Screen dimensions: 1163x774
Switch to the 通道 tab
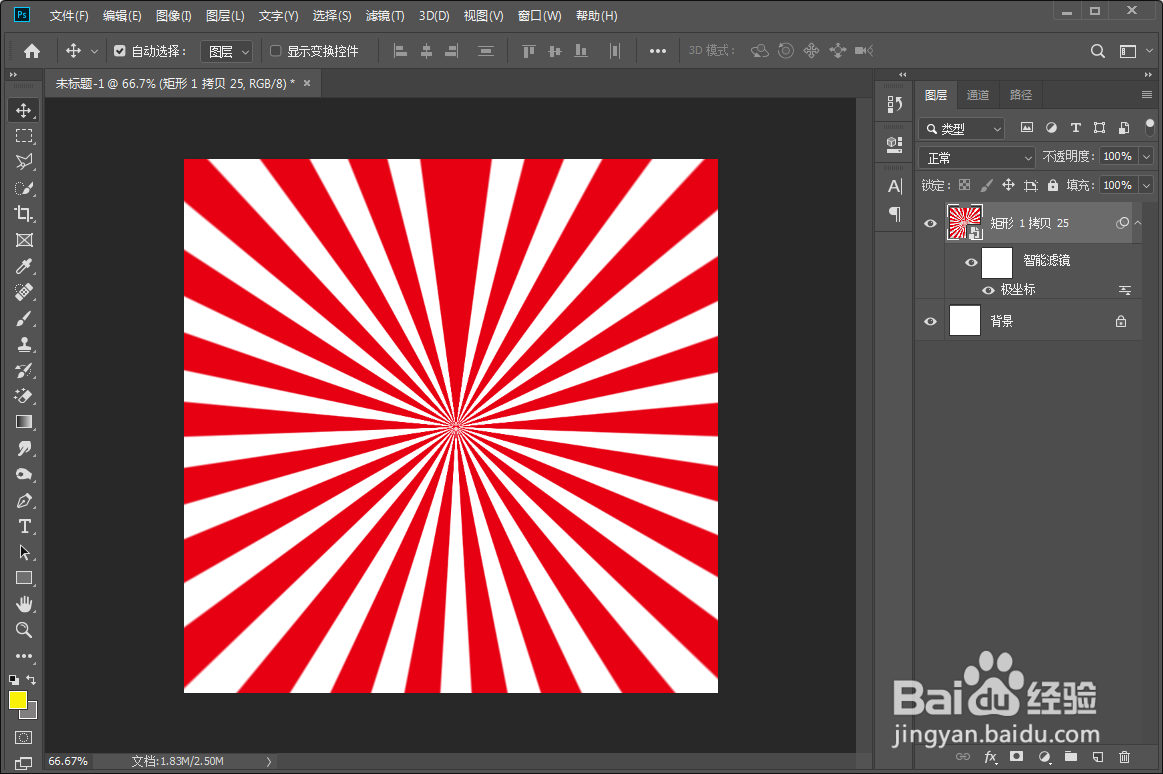978,95
